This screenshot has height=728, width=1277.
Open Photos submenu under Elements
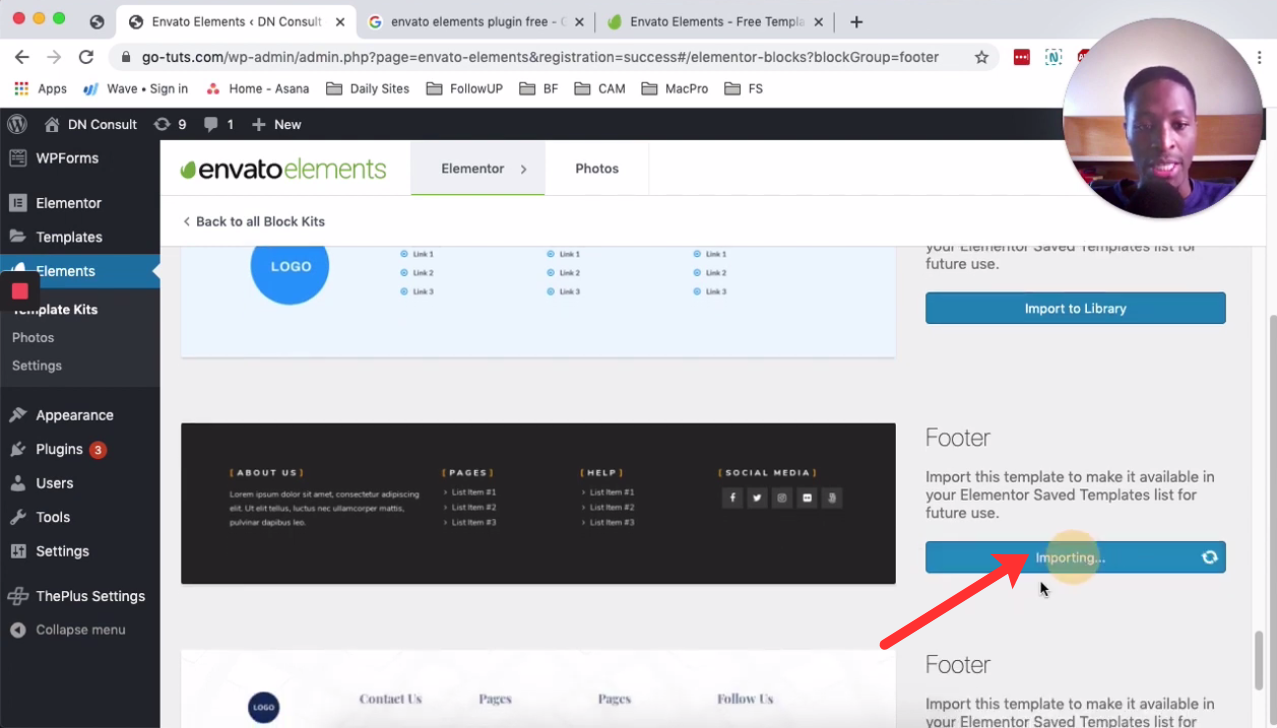33,338
